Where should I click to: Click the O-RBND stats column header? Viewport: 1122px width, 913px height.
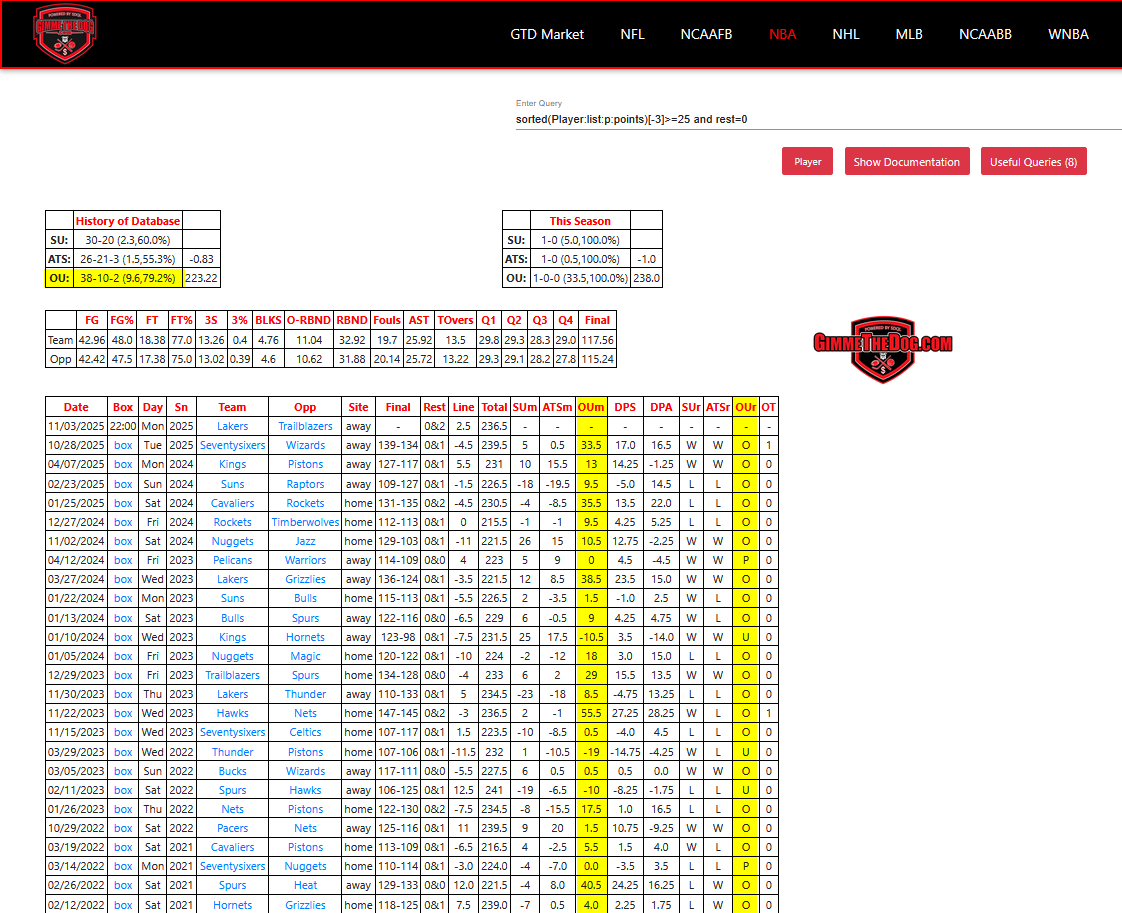click(308, 321)
